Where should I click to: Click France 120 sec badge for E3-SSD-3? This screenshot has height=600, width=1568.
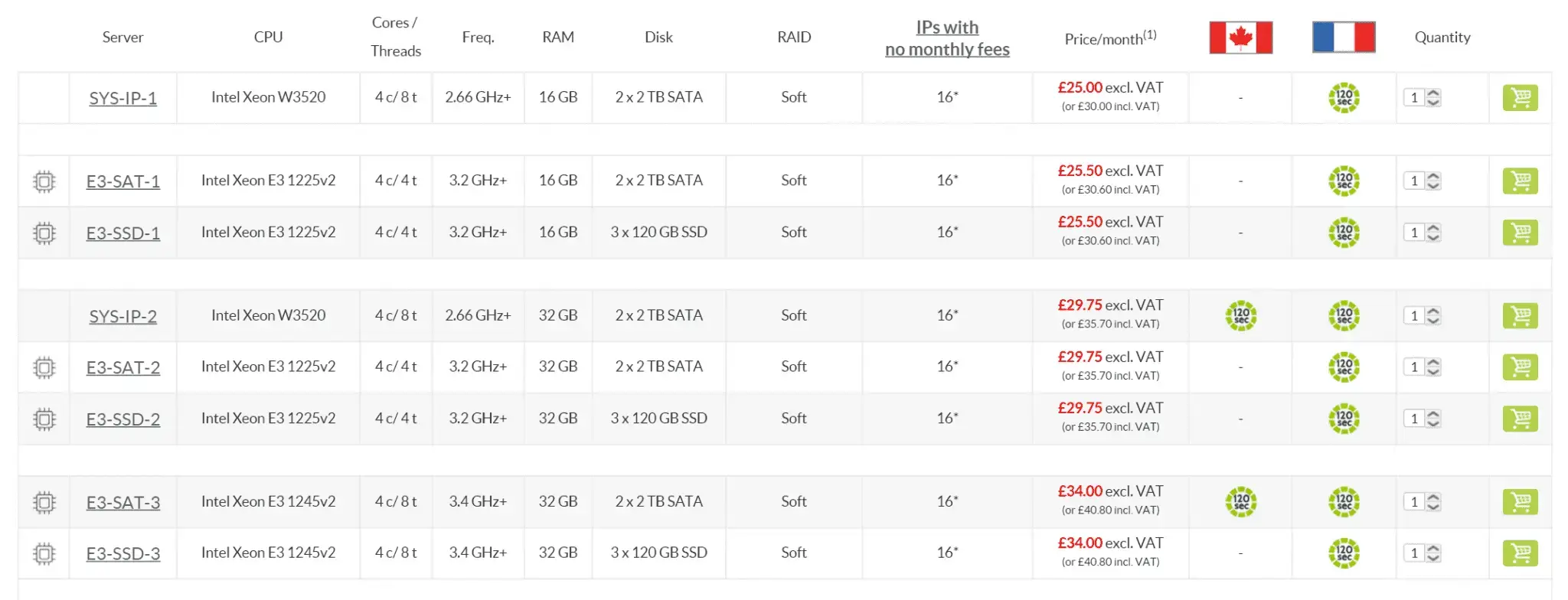1344,553
